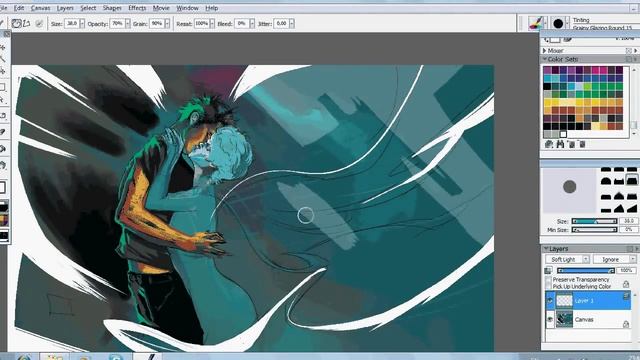Open the Movie menu
The image size is (640, 360).
tap(161, 8)
